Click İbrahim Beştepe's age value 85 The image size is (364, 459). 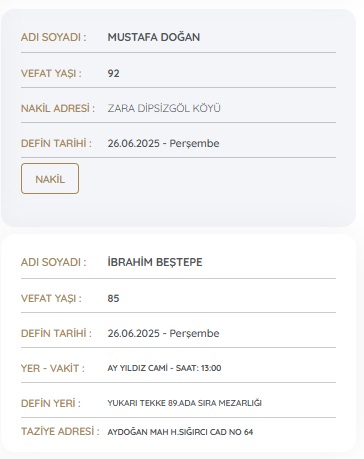(x=113, y=298)
